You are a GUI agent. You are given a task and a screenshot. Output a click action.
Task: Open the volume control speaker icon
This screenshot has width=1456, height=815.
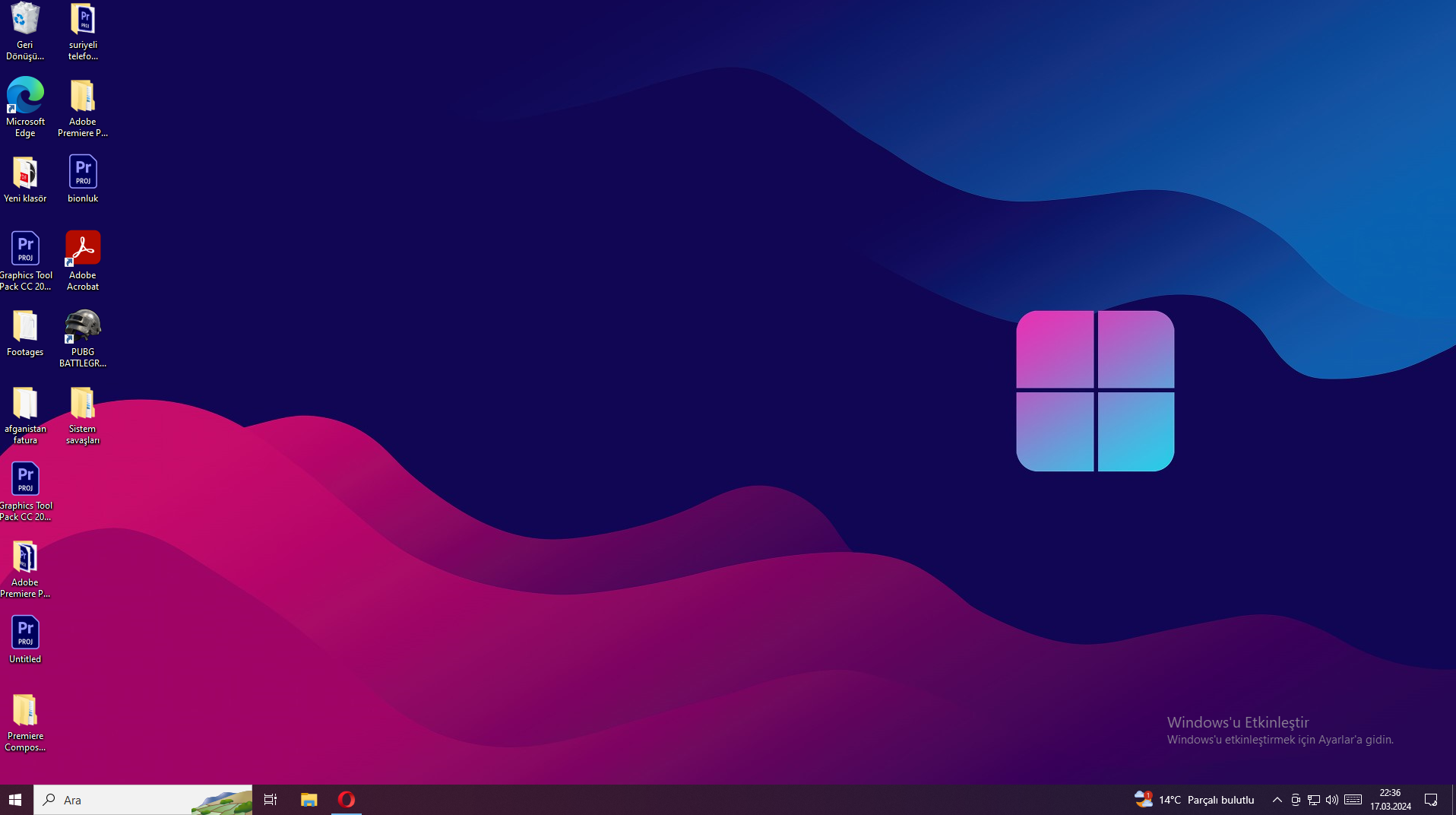(1332, 800)
